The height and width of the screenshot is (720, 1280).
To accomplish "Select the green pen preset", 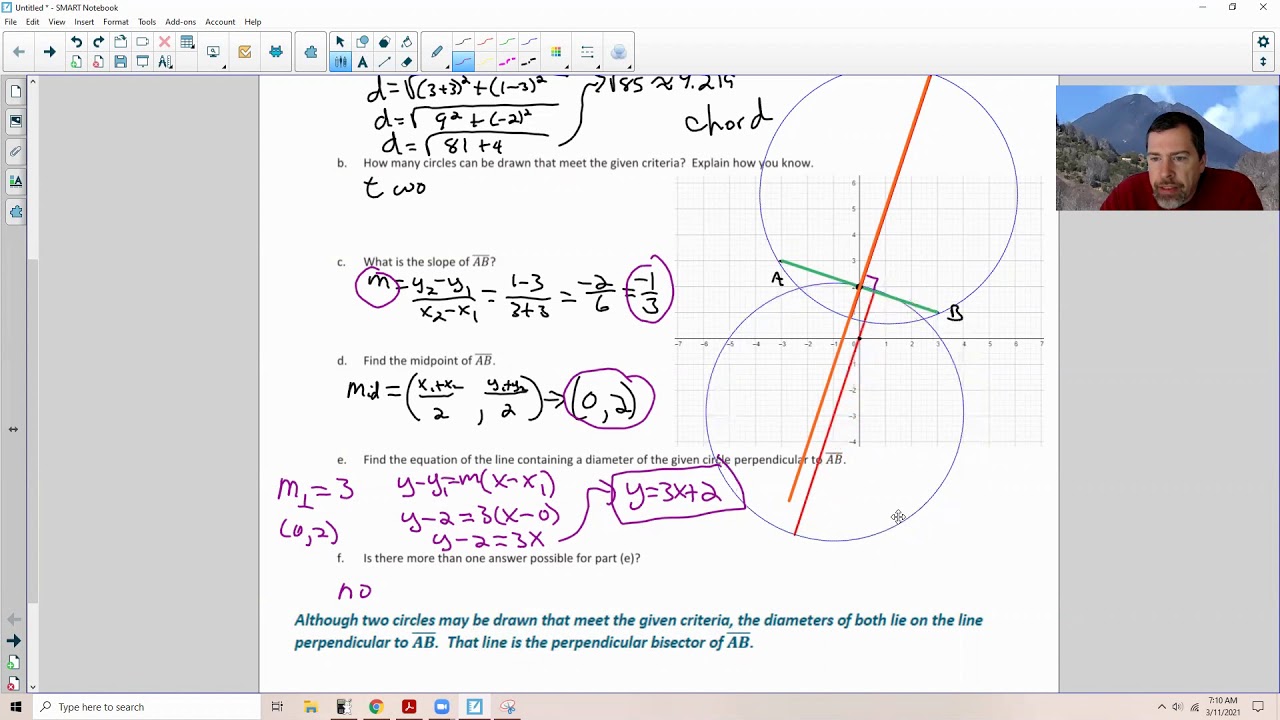I will coord(508,42).
